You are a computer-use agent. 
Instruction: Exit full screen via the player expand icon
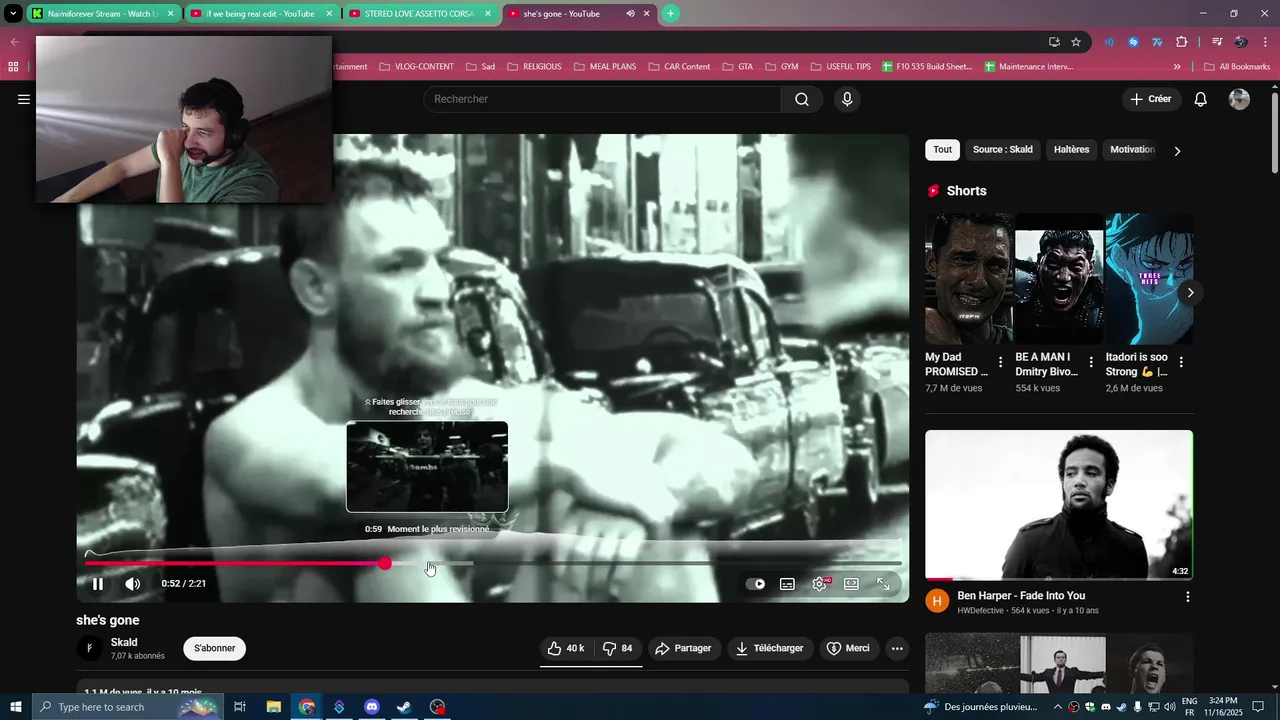[883, 584]
